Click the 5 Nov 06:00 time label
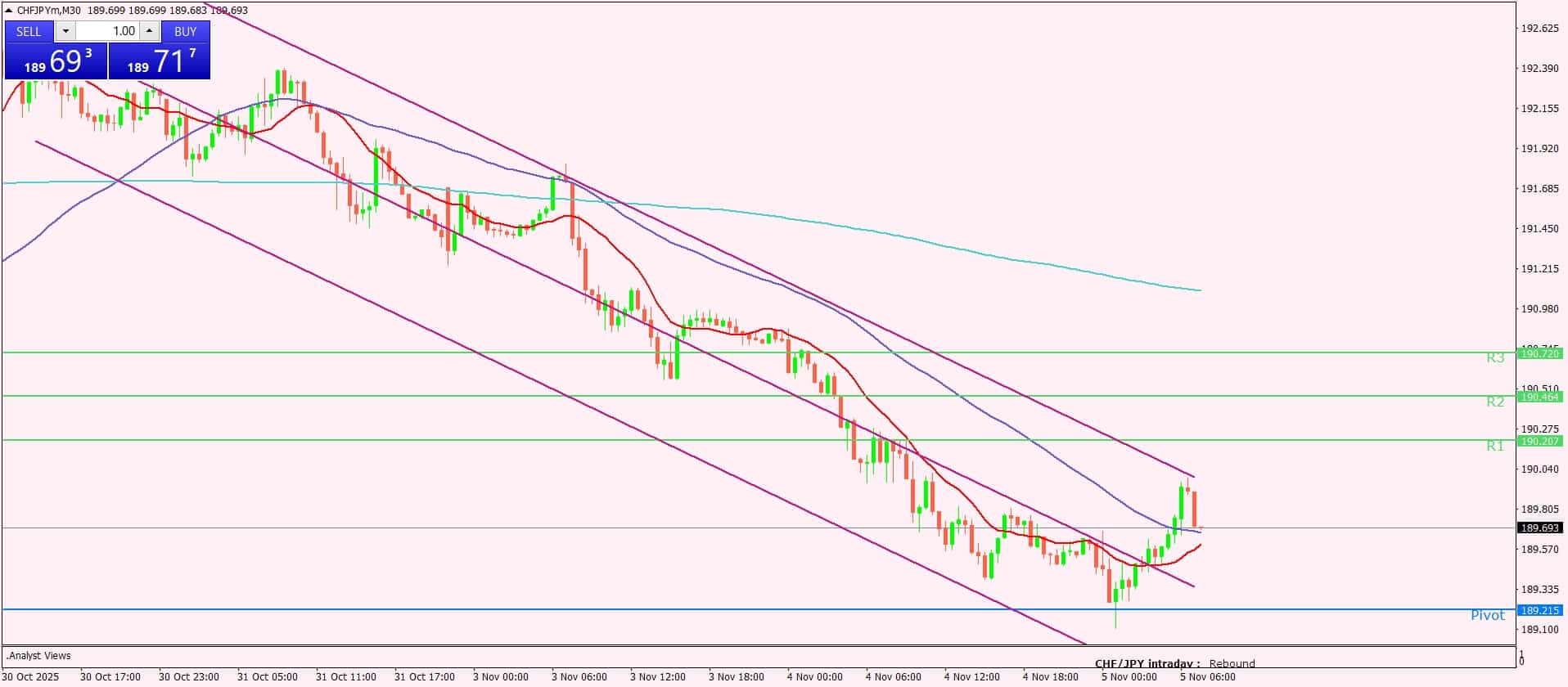 [1208, 676]
